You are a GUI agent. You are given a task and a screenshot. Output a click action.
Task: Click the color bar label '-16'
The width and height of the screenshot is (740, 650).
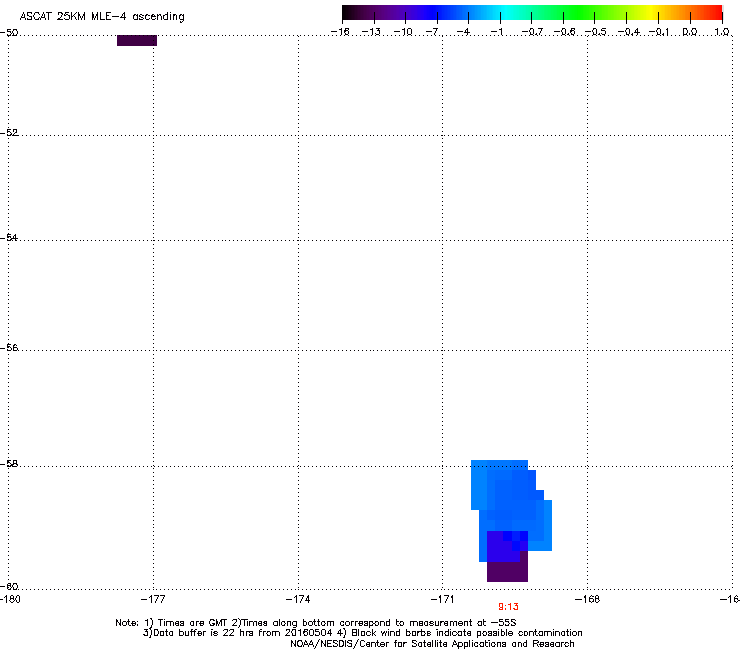(340, 32)
